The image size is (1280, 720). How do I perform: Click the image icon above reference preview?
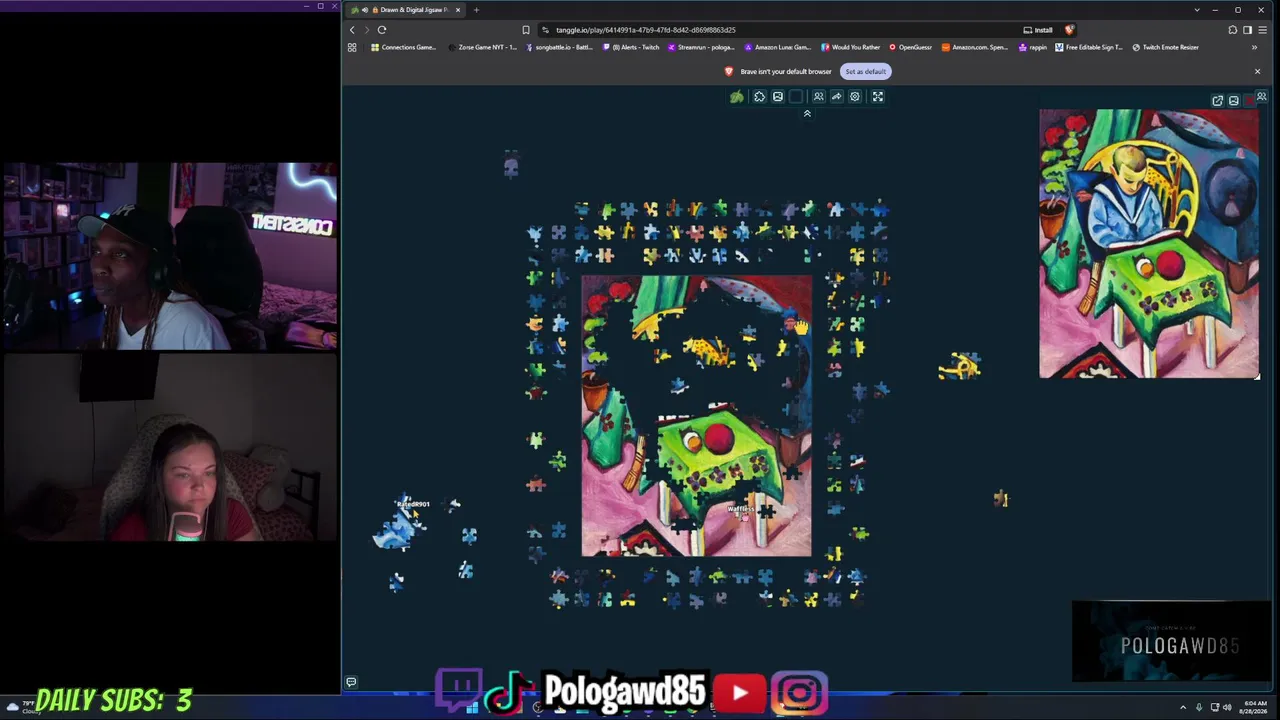(x=1233, y=101)
